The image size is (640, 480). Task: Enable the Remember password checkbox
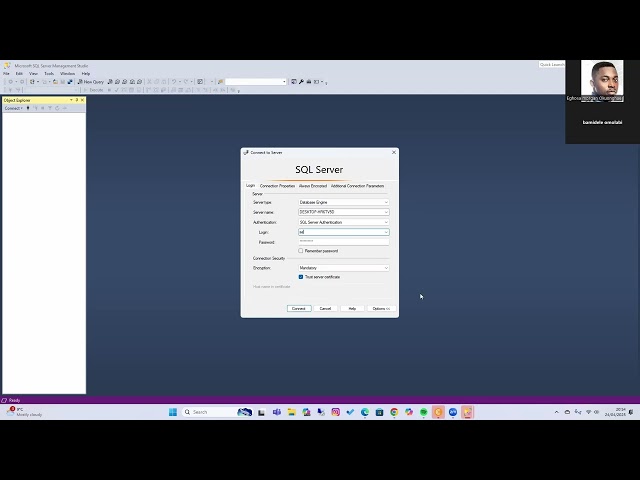(301, 251)
